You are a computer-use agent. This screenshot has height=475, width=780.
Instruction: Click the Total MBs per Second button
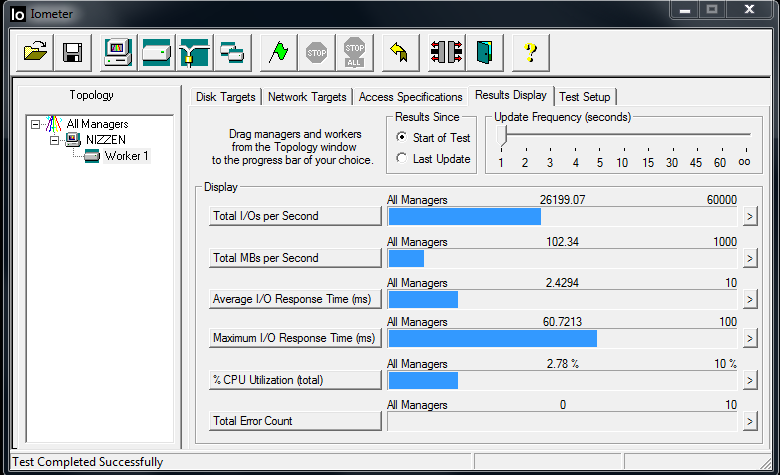295,258
